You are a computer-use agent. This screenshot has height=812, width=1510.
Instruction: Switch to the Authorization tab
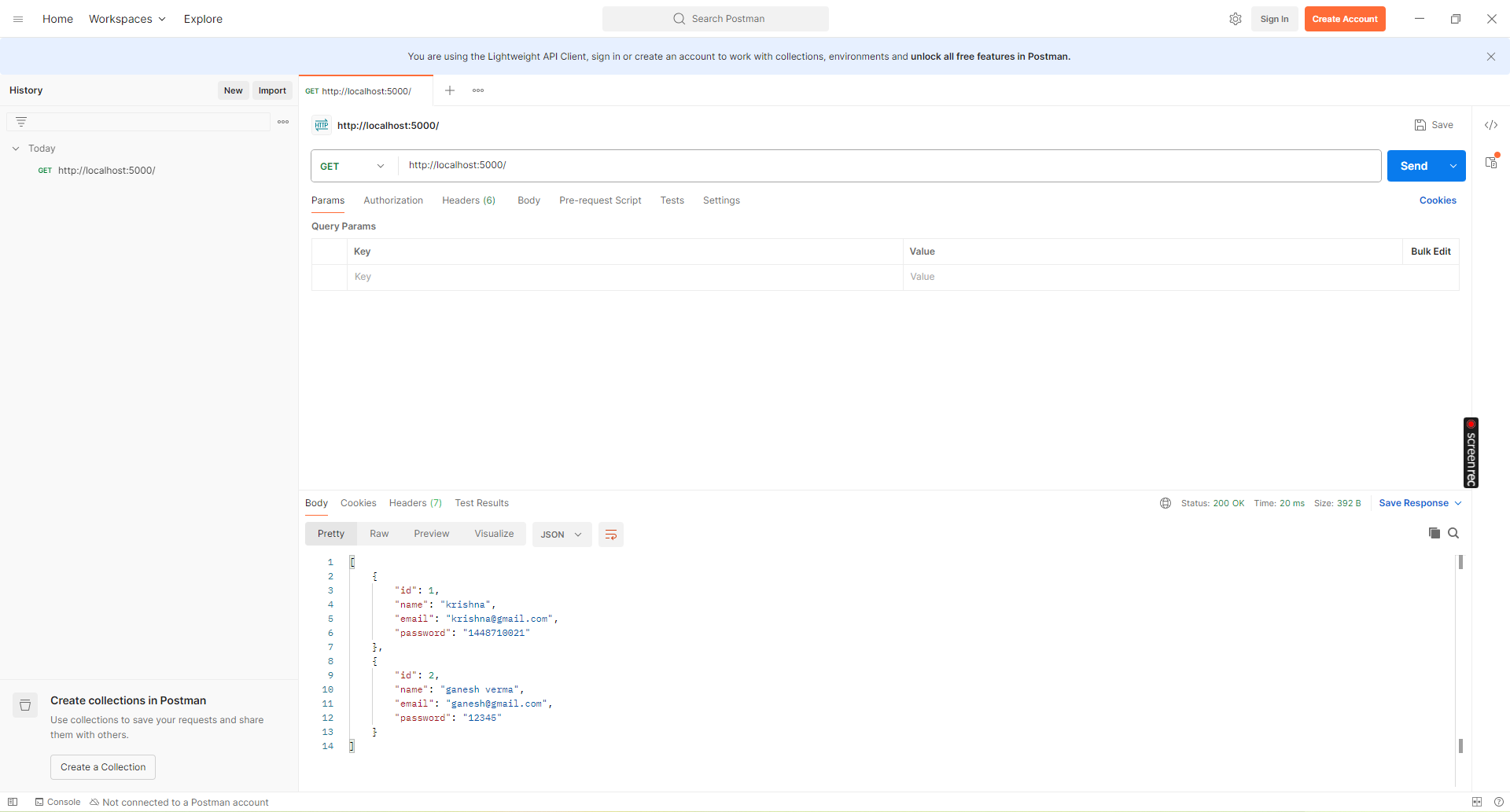point(393,200)
